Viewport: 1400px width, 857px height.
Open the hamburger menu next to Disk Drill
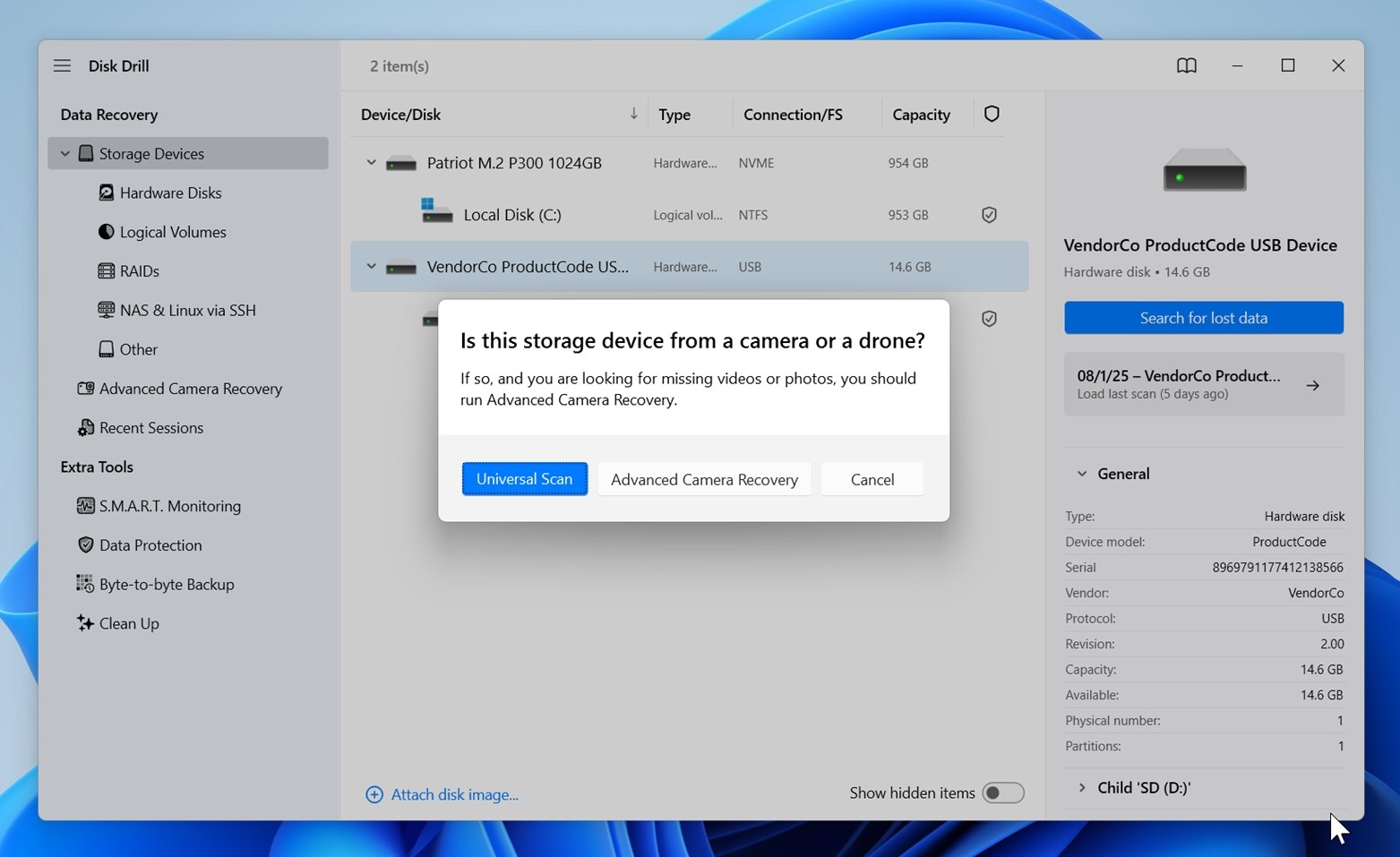point(62,65)
